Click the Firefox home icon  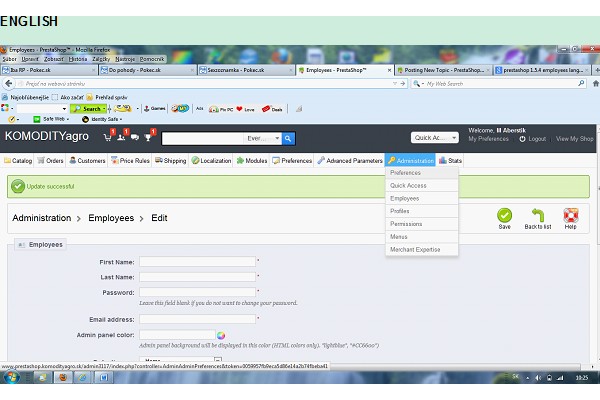click(x=595, y=83)
